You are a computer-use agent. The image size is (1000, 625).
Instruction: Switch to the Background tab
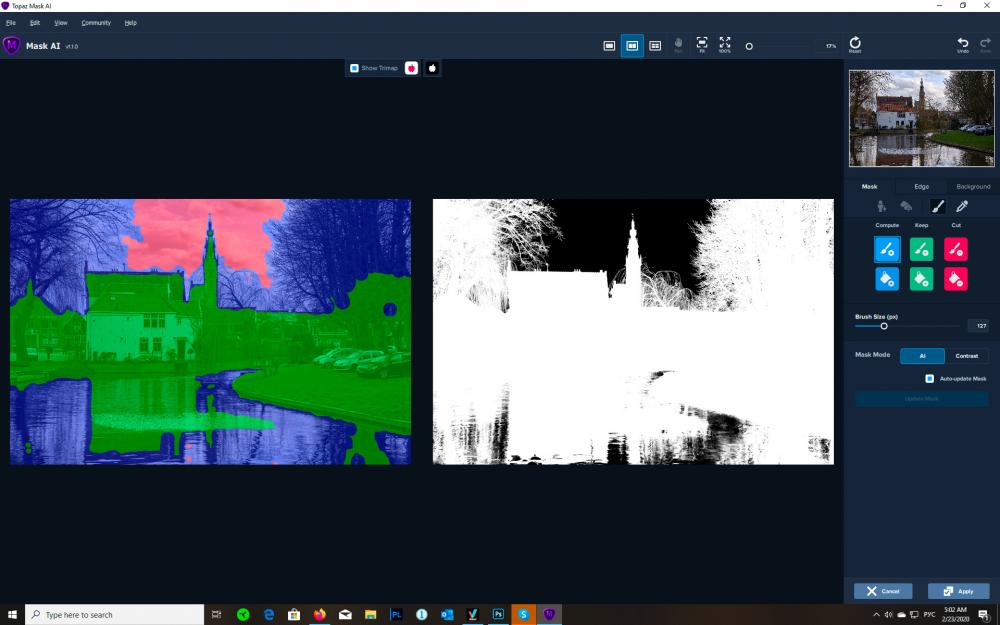click(973, 187)
